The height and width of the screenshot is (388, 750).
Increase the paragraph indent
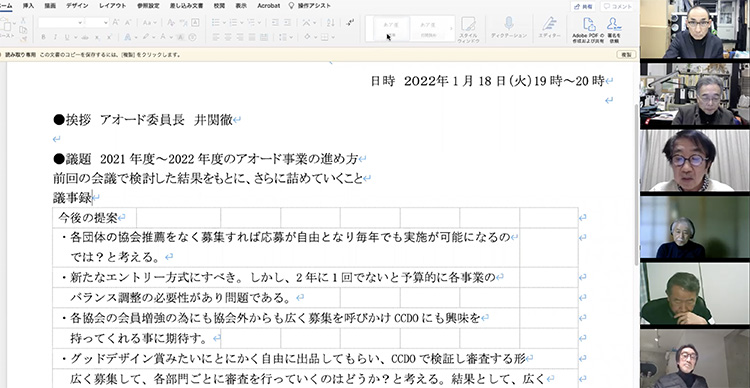pyautogui.click(x=287, y=22)
